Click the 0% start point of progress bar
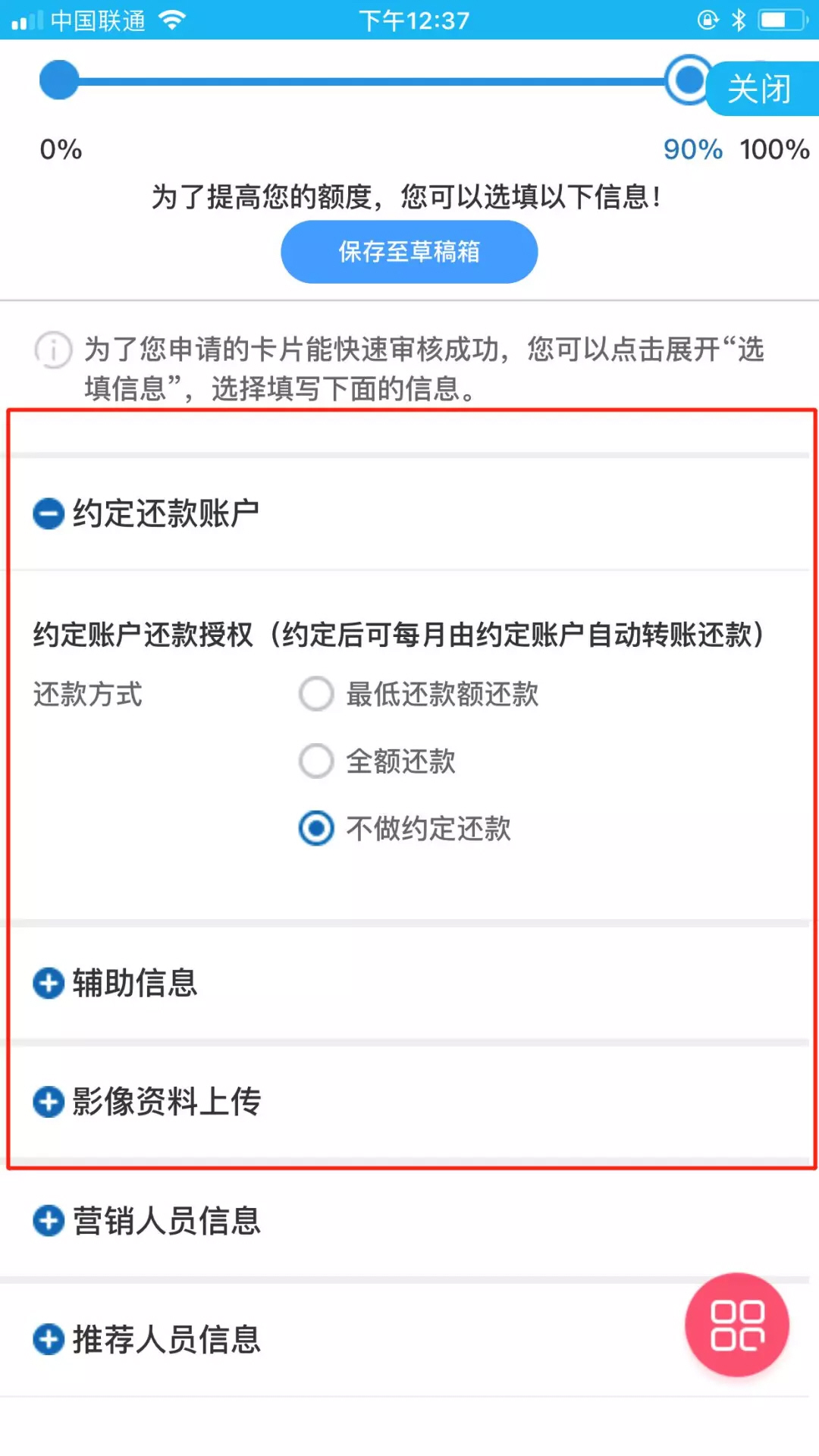 coord(59,80)
